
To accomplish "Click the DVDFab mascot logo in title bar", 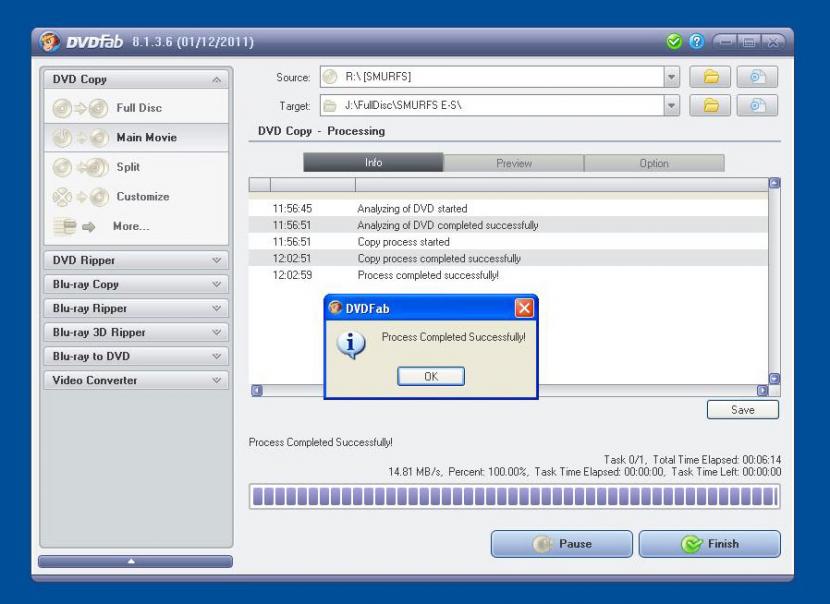I will tap(50, 41).
